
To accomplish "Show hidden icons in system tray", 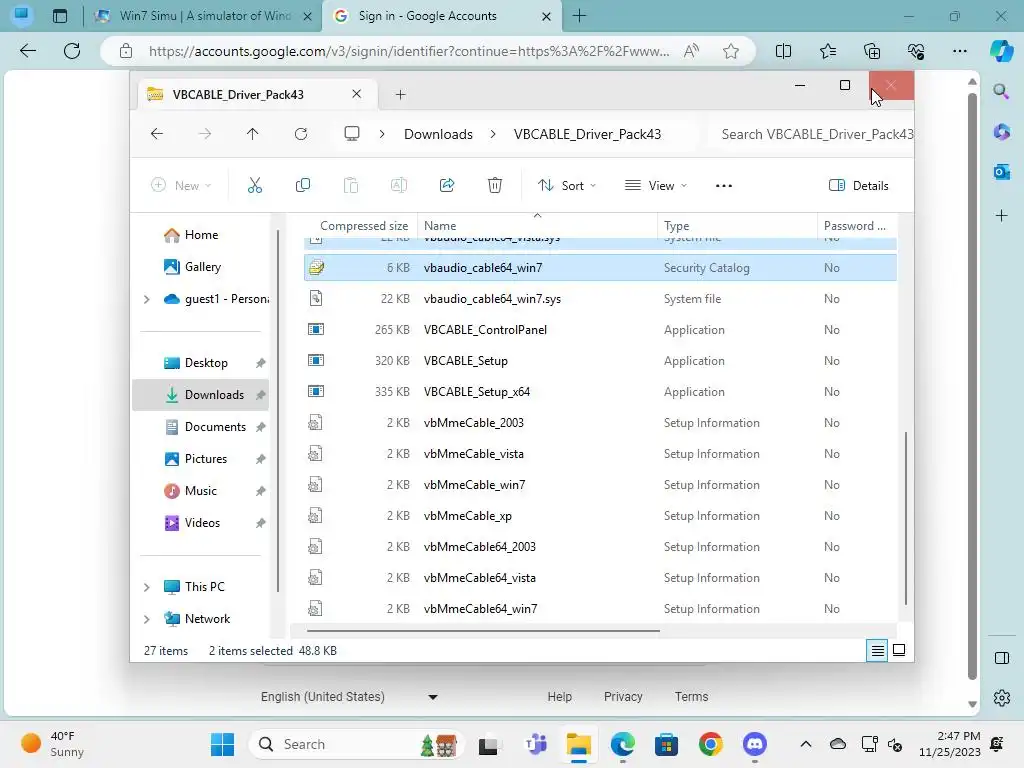I will (x=806, y=744).
